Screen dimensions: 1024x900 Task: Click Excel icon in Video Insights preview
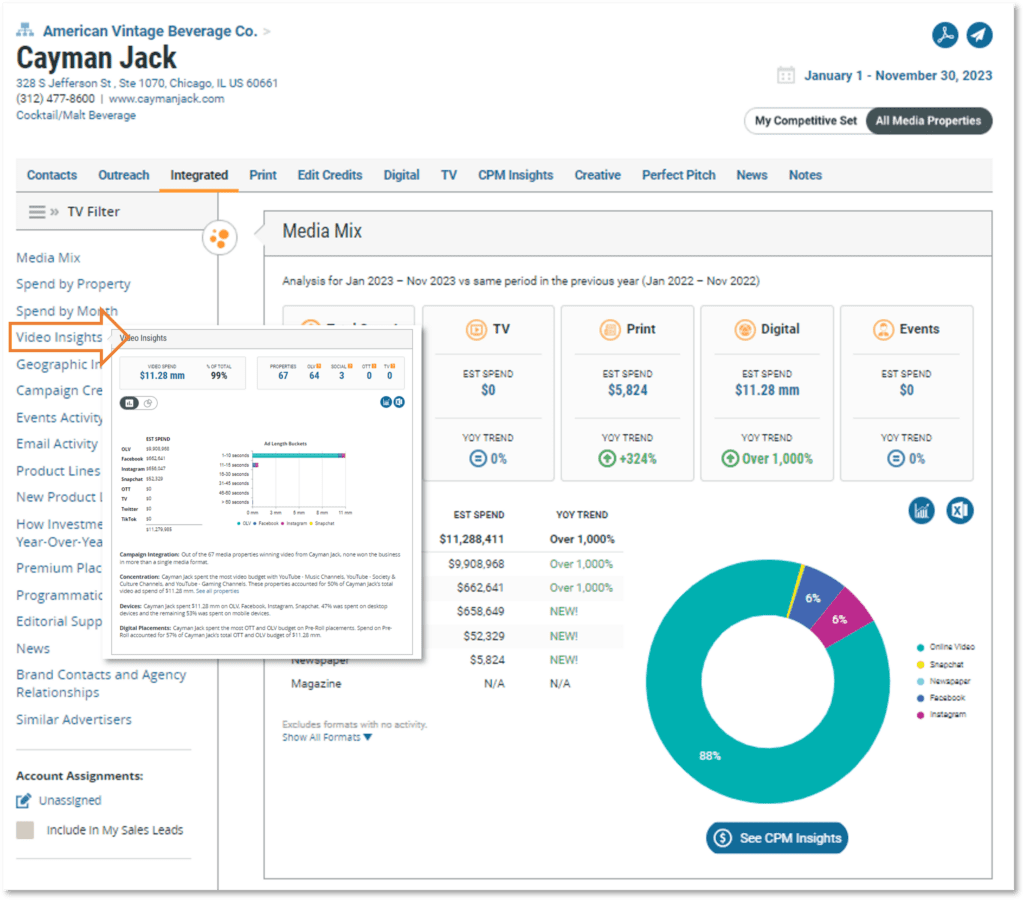(x=399, y=402)
